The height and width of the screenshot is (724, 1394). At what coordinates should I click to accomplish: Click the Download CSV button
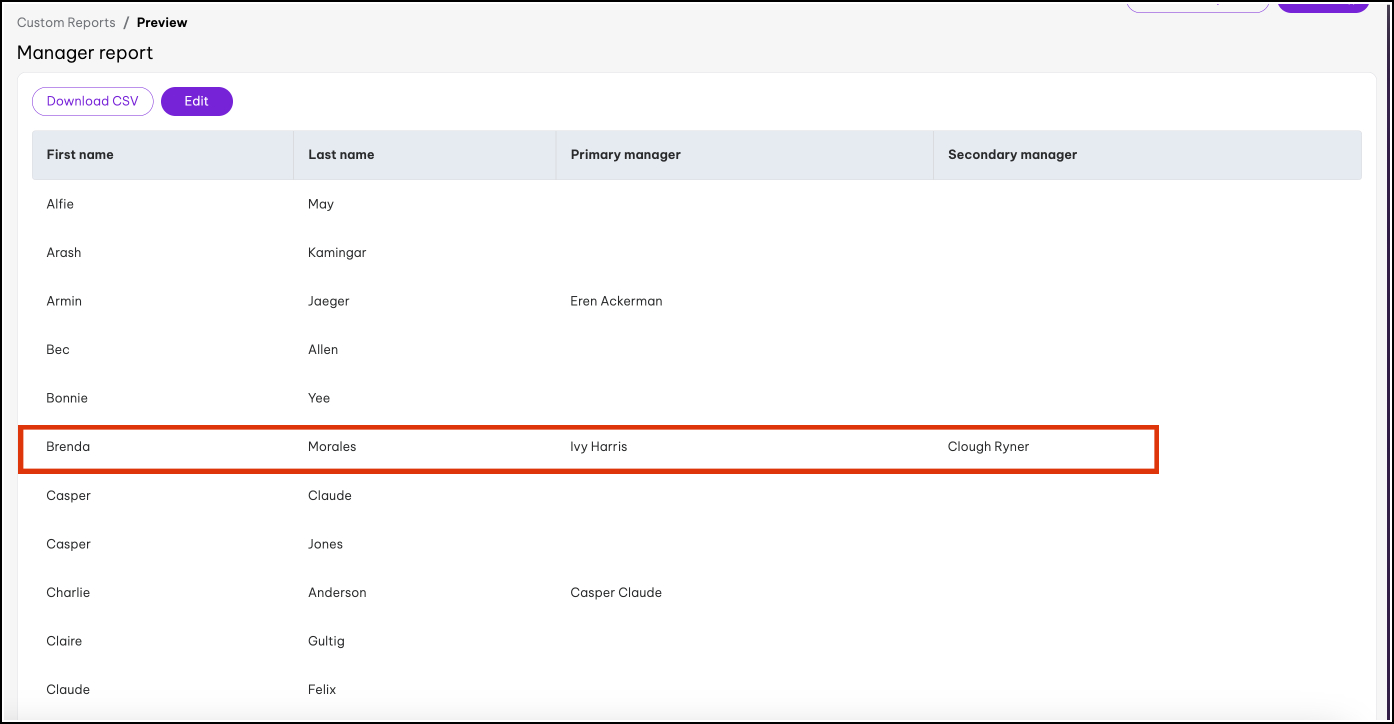tap(92, 101)
